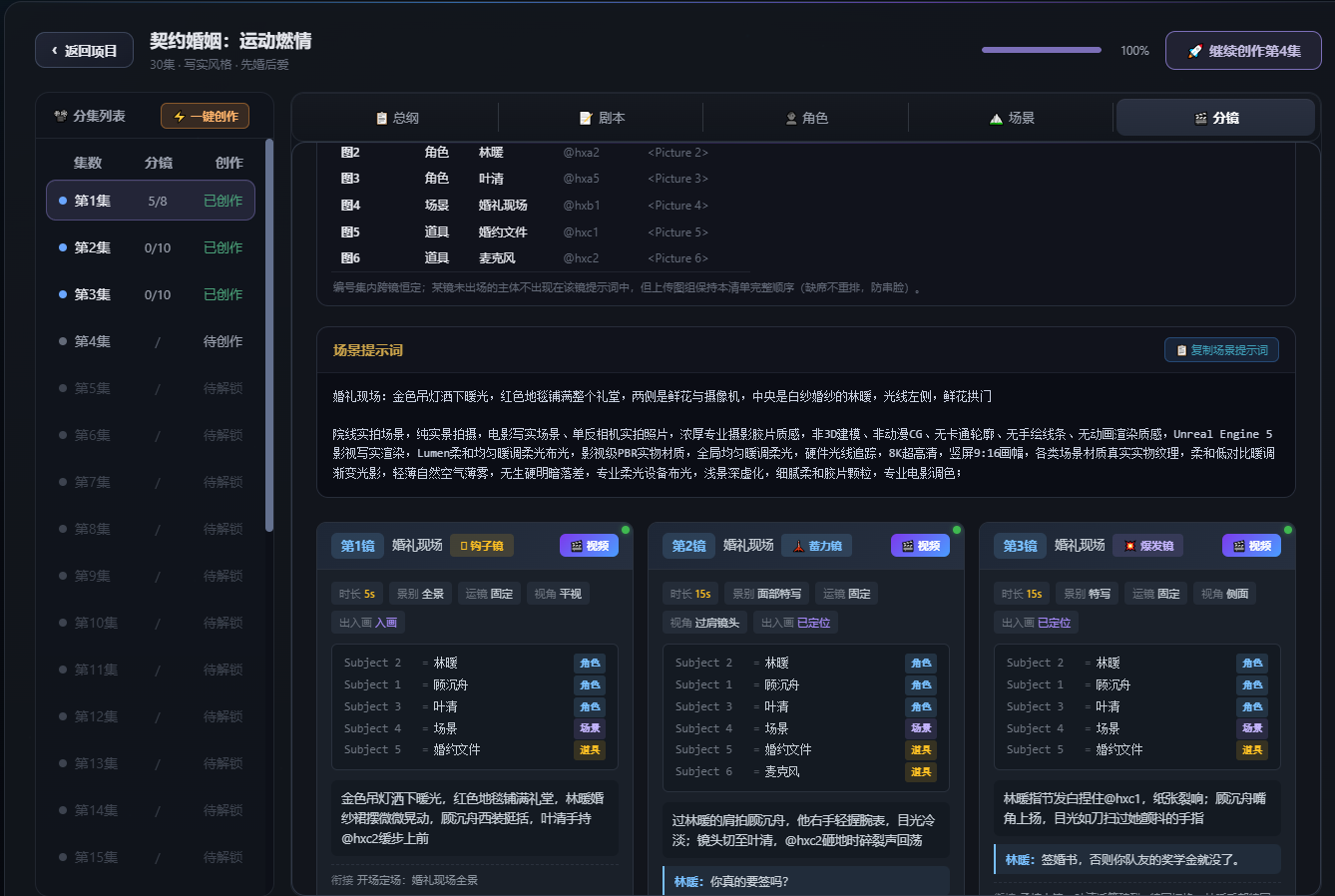Click the 100% progress bar

pos(1042,50)
